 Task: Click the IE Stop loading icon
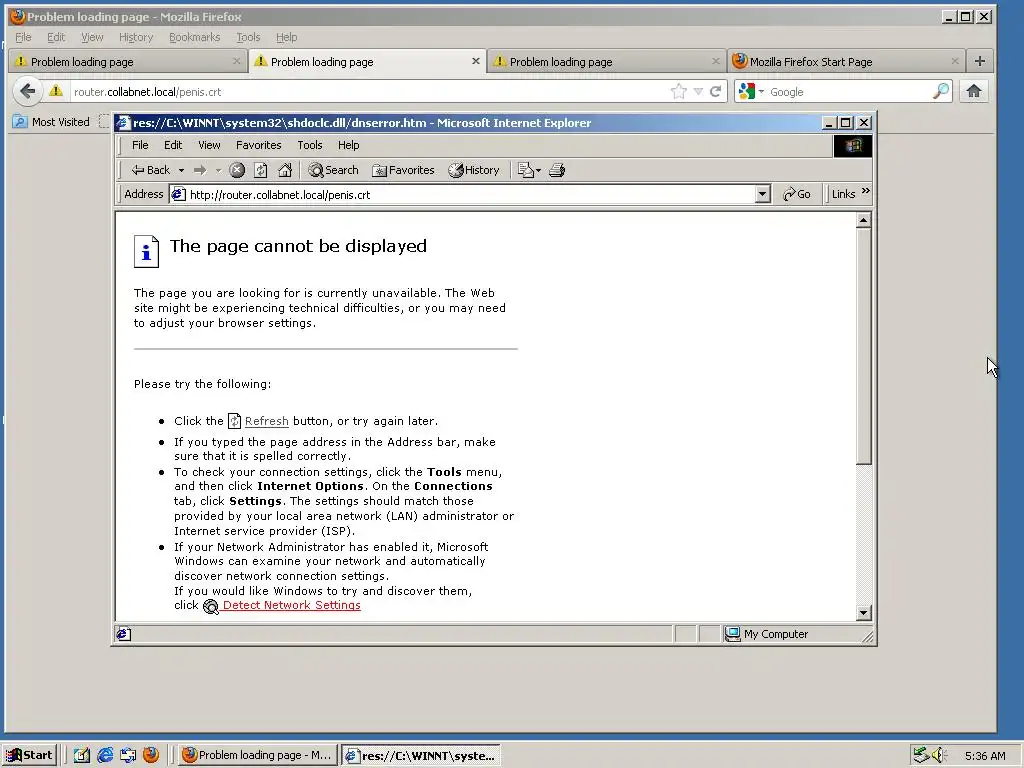[x=237, y=170]
